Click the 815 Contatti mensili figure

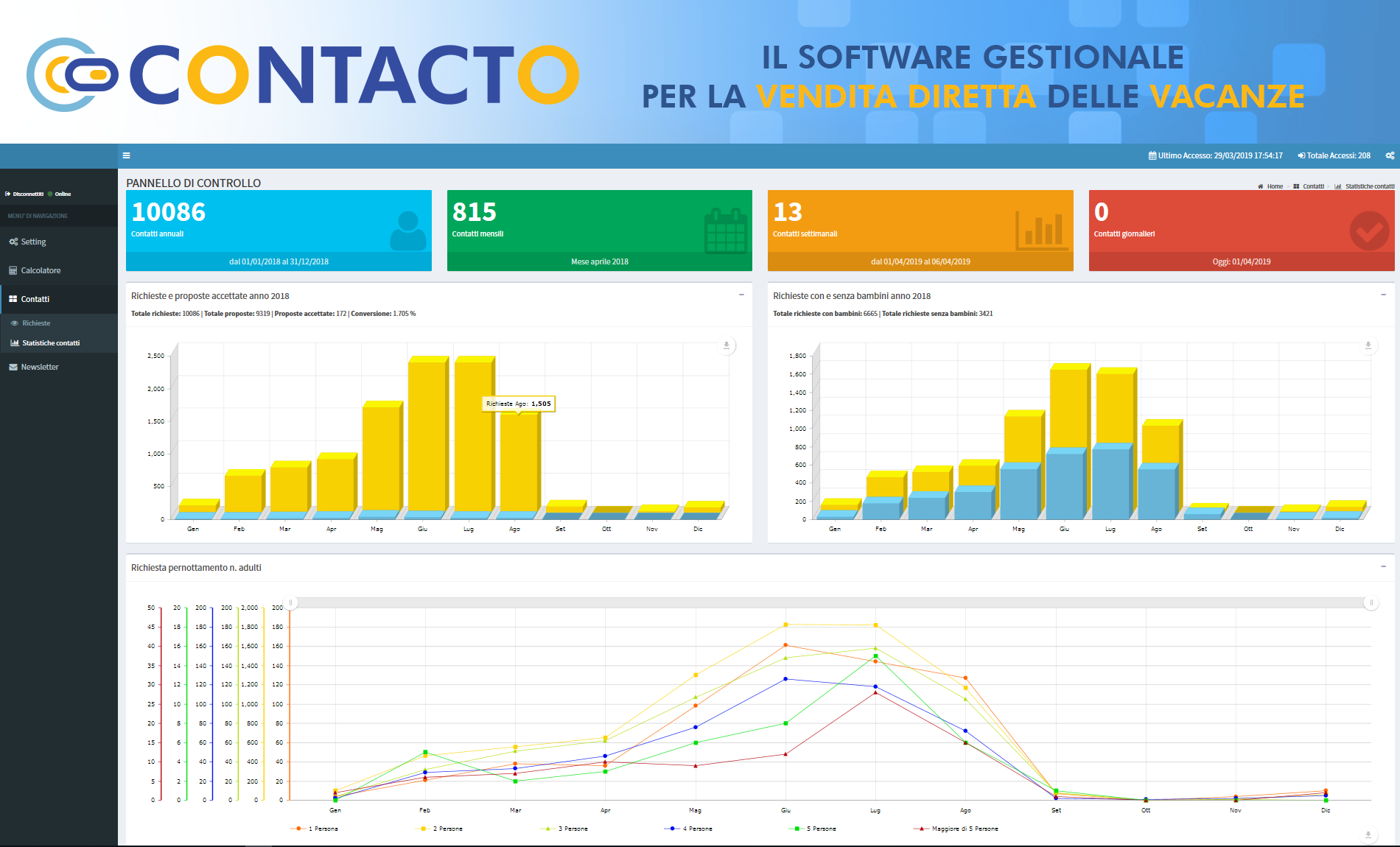(475, 212)
